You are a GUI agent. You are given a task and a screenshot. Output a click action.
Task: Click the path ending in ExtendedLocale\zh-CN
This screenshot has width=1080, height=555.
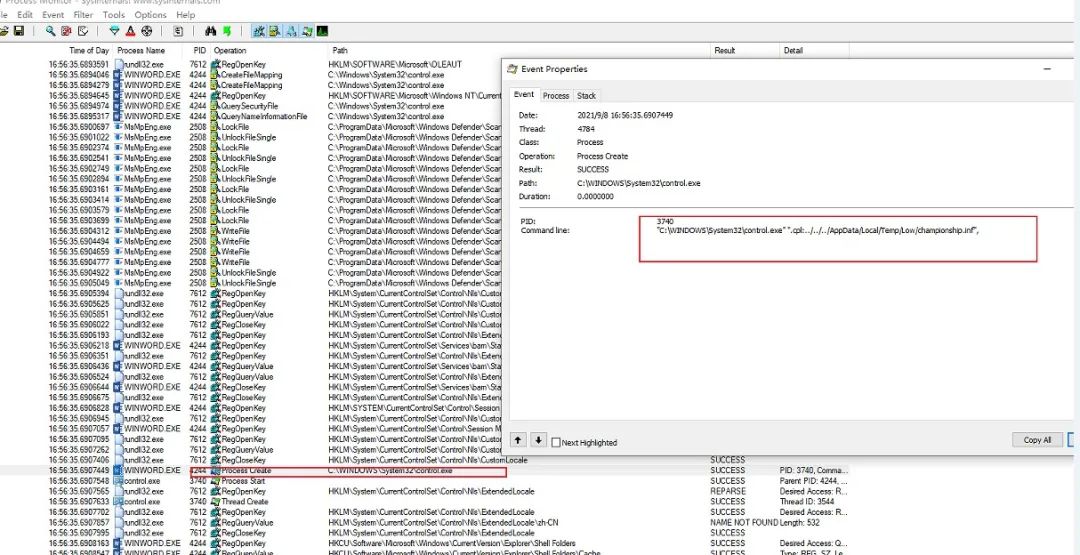pos(441,523)
